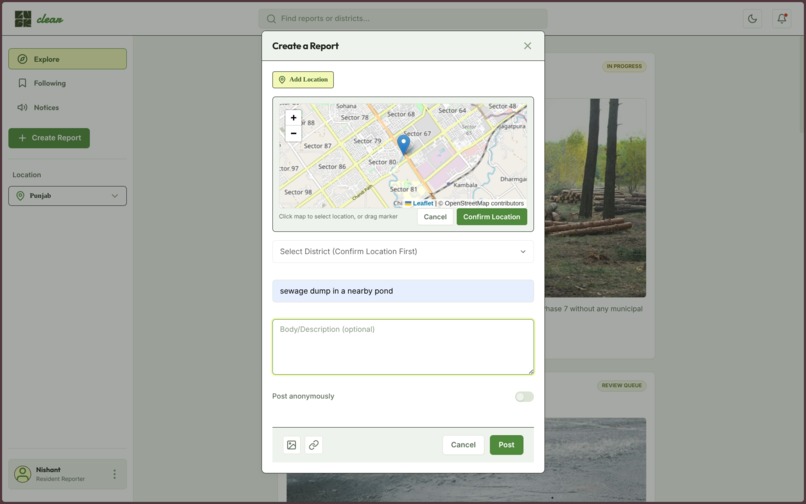Screen dimensions: 806x504
Task: Click the attach link icon
Action: tap(314, 445)
